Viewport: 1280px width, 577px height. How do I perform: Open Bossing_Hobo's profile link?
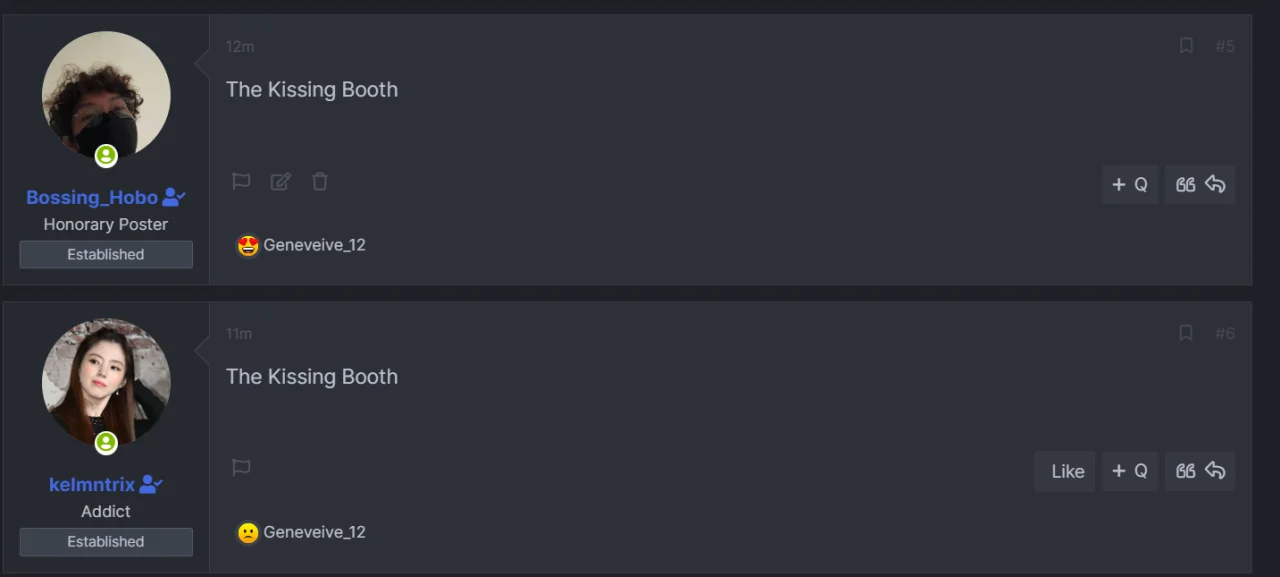click(92, 197)
